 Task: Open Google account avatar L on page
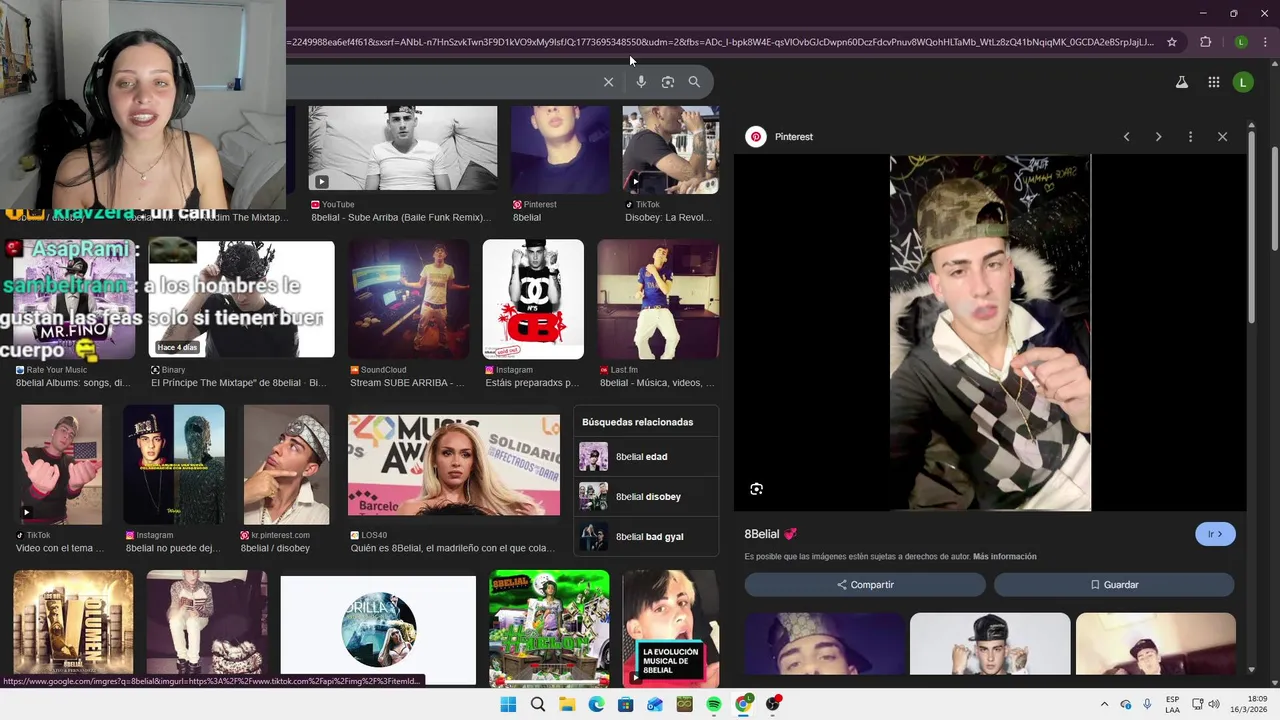tap(1243, 82)
